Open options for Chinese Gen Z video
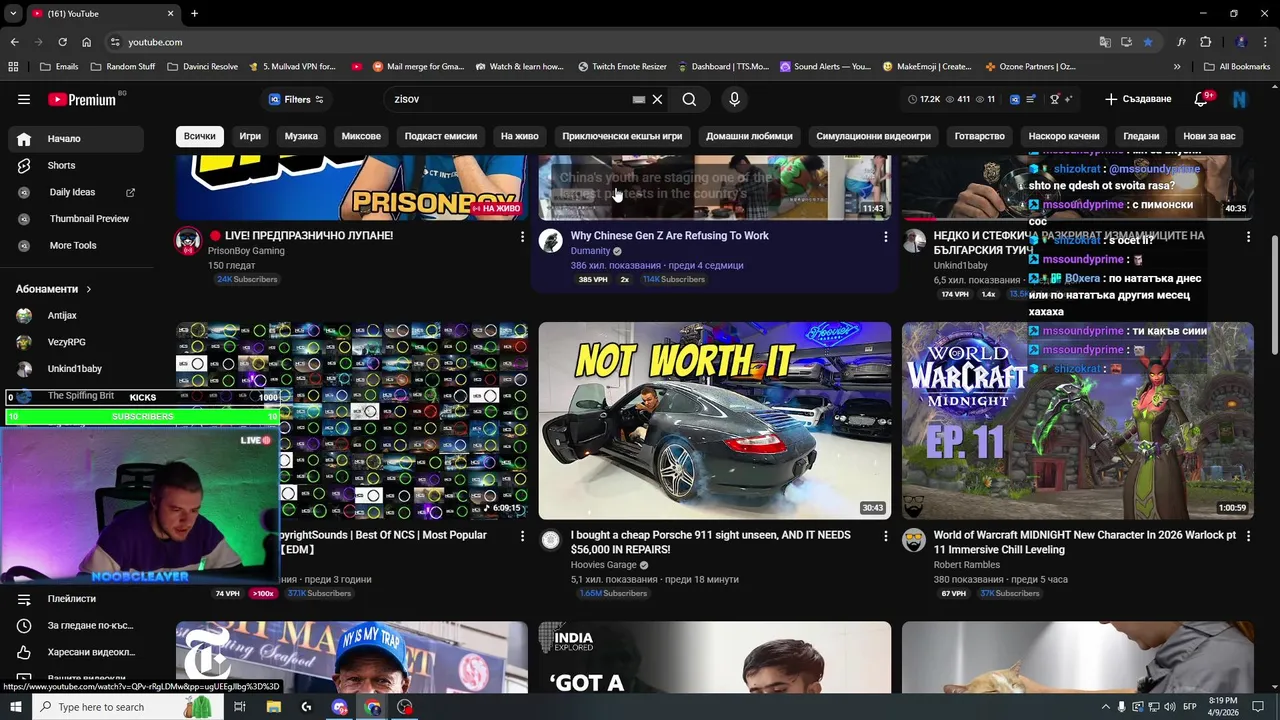1280x720 pixels. click(885, 237)
